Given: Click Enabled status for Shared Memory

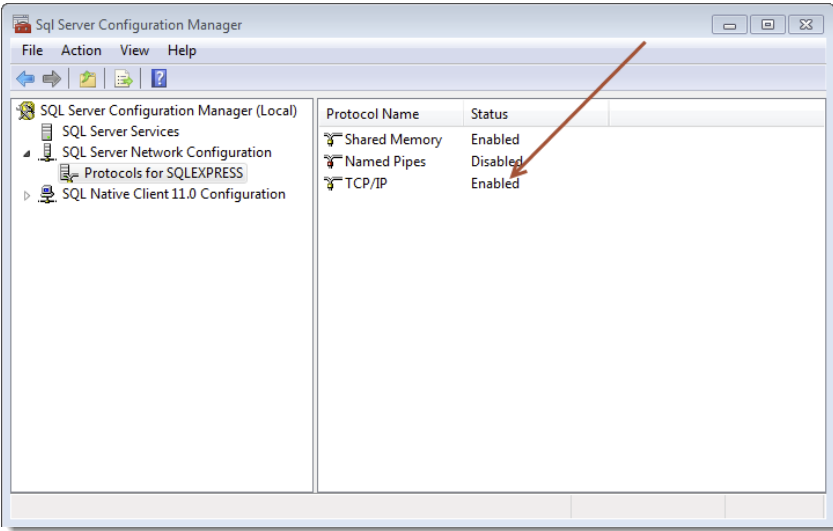Looking at the screenshot, I should coord(495,140).
